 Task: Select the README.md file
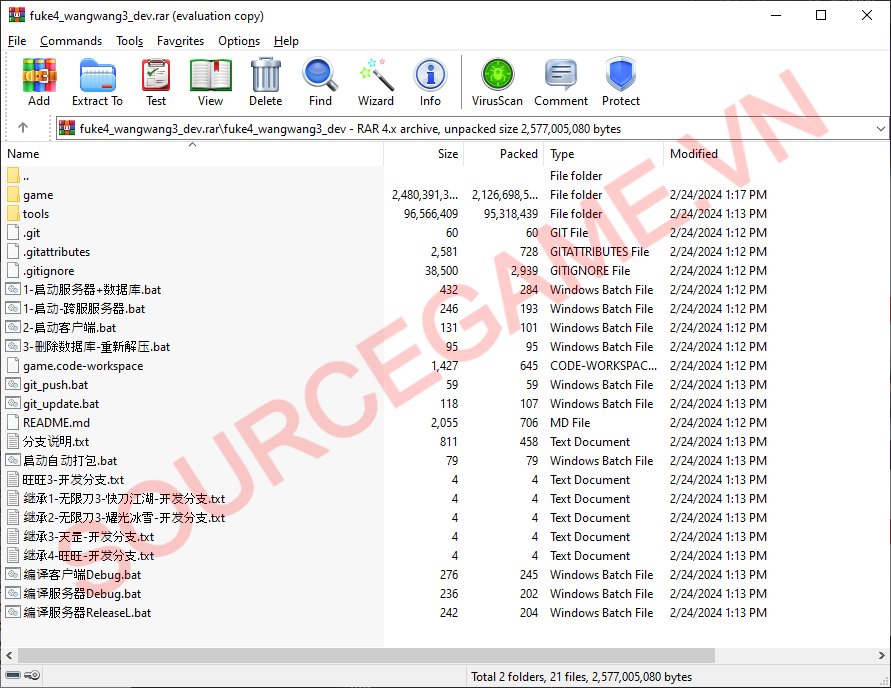click(x=56, y=423)
